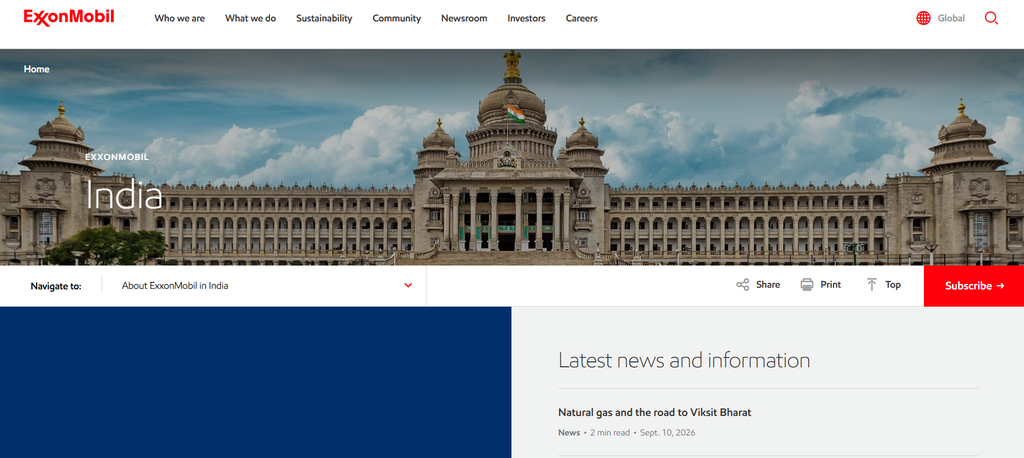Open the Who we are menu

(x=180, y=18)
